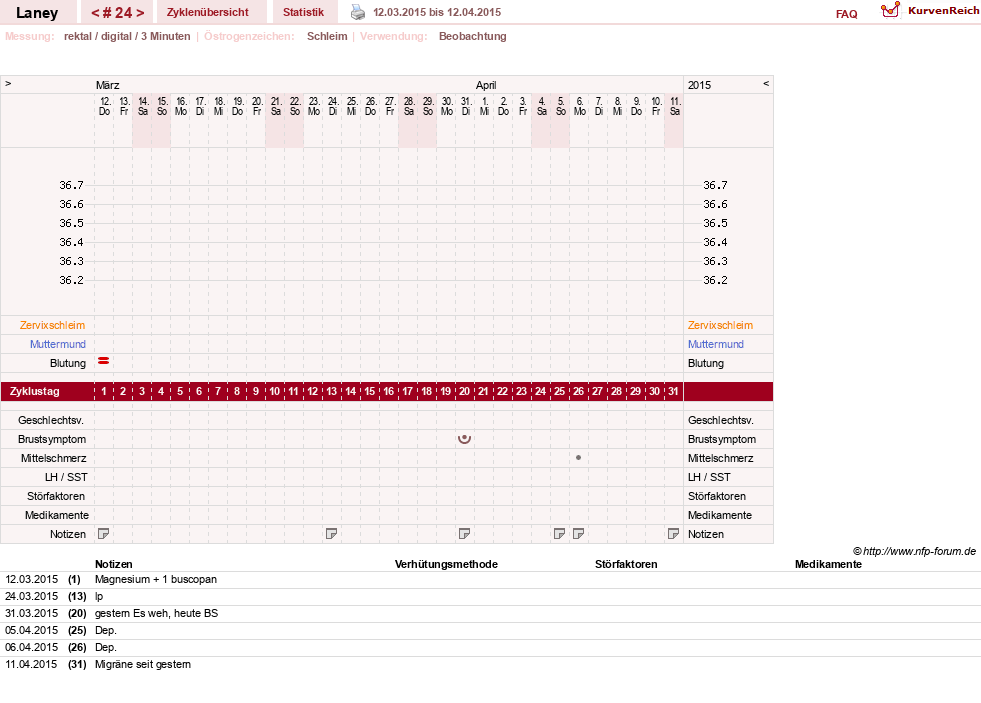Screen dimensions: 981x703
Task: Click the small arrow left of März header
Action: click(8, 83)
